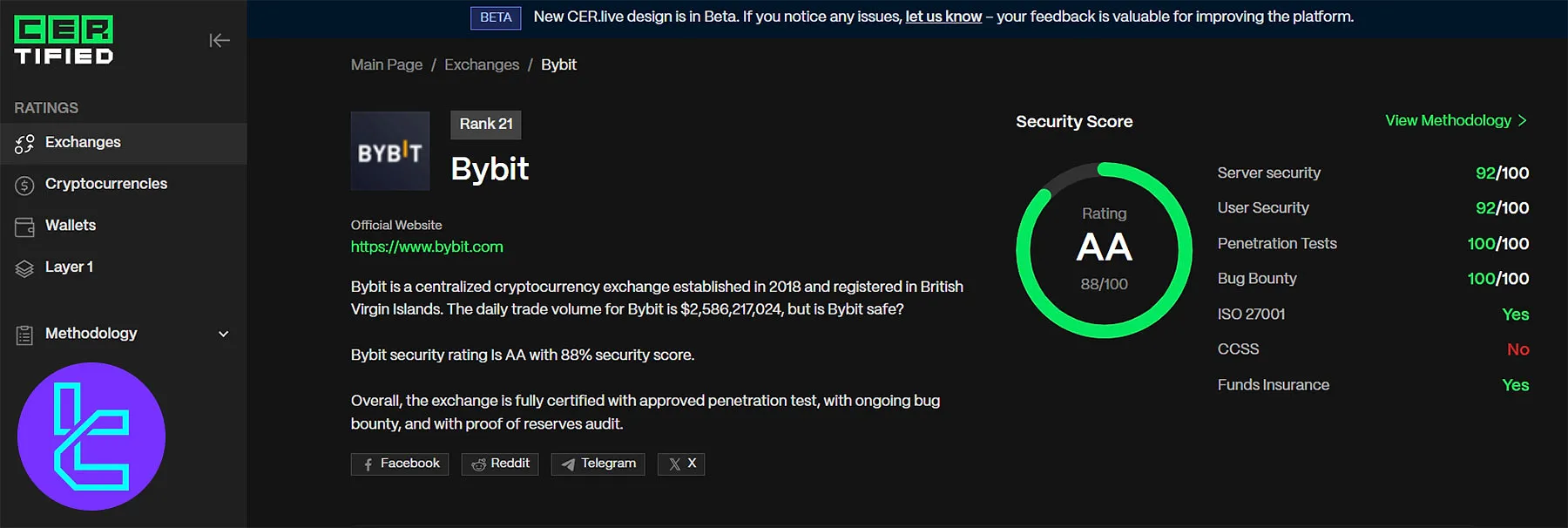Share via Facebook button

(x=400, y=464)
